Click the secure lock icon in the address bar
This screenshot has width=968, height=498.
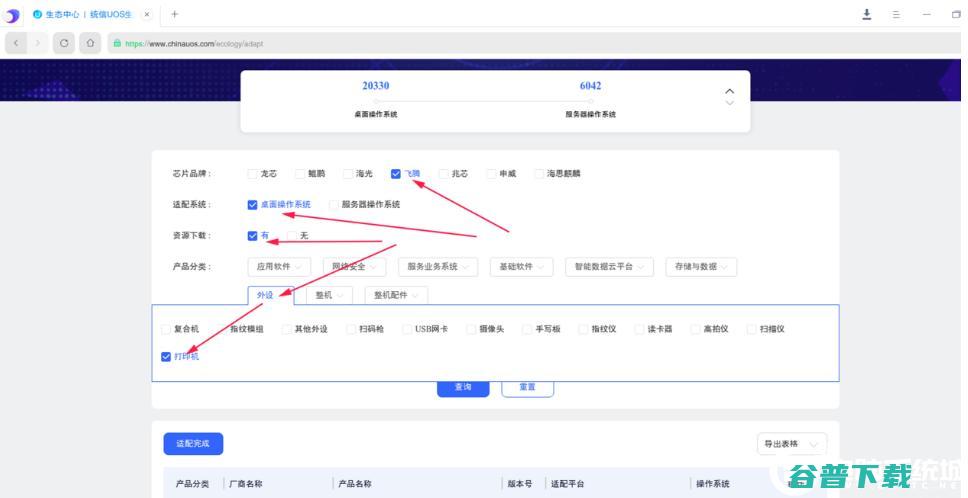click(x=117, y=43)
